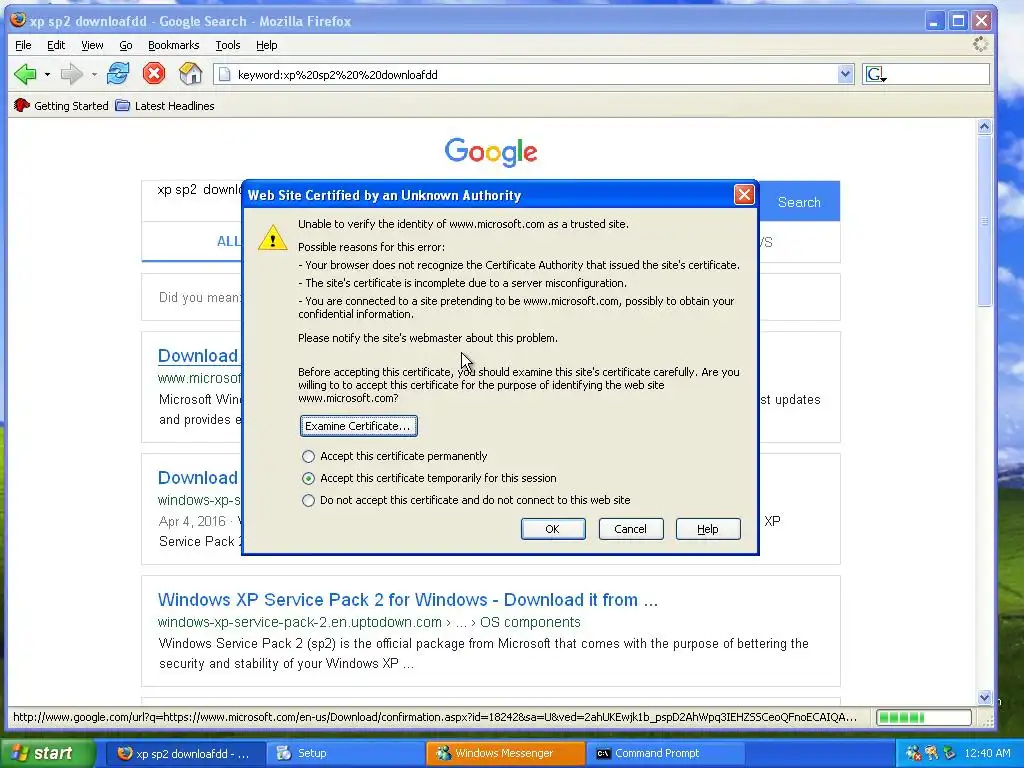Image resolution: width=1024 pixels, height=768 pixels.
Task: Select Accept this certificate temporarily for this session
Action: pyautogui.click(x=308, y=479)
